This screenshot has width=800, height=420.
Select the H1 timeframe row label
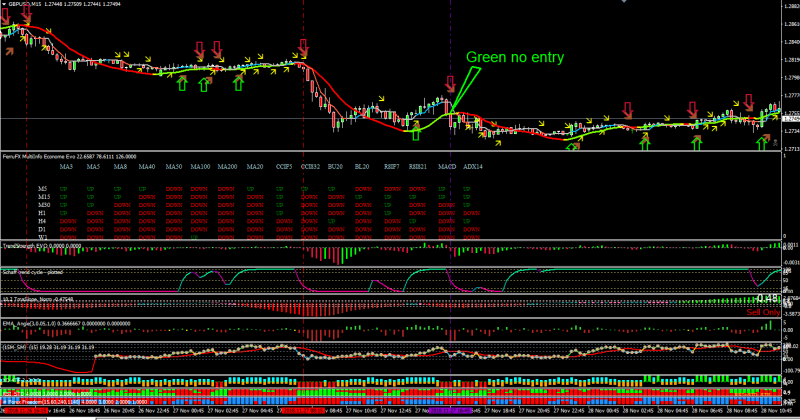42,213
